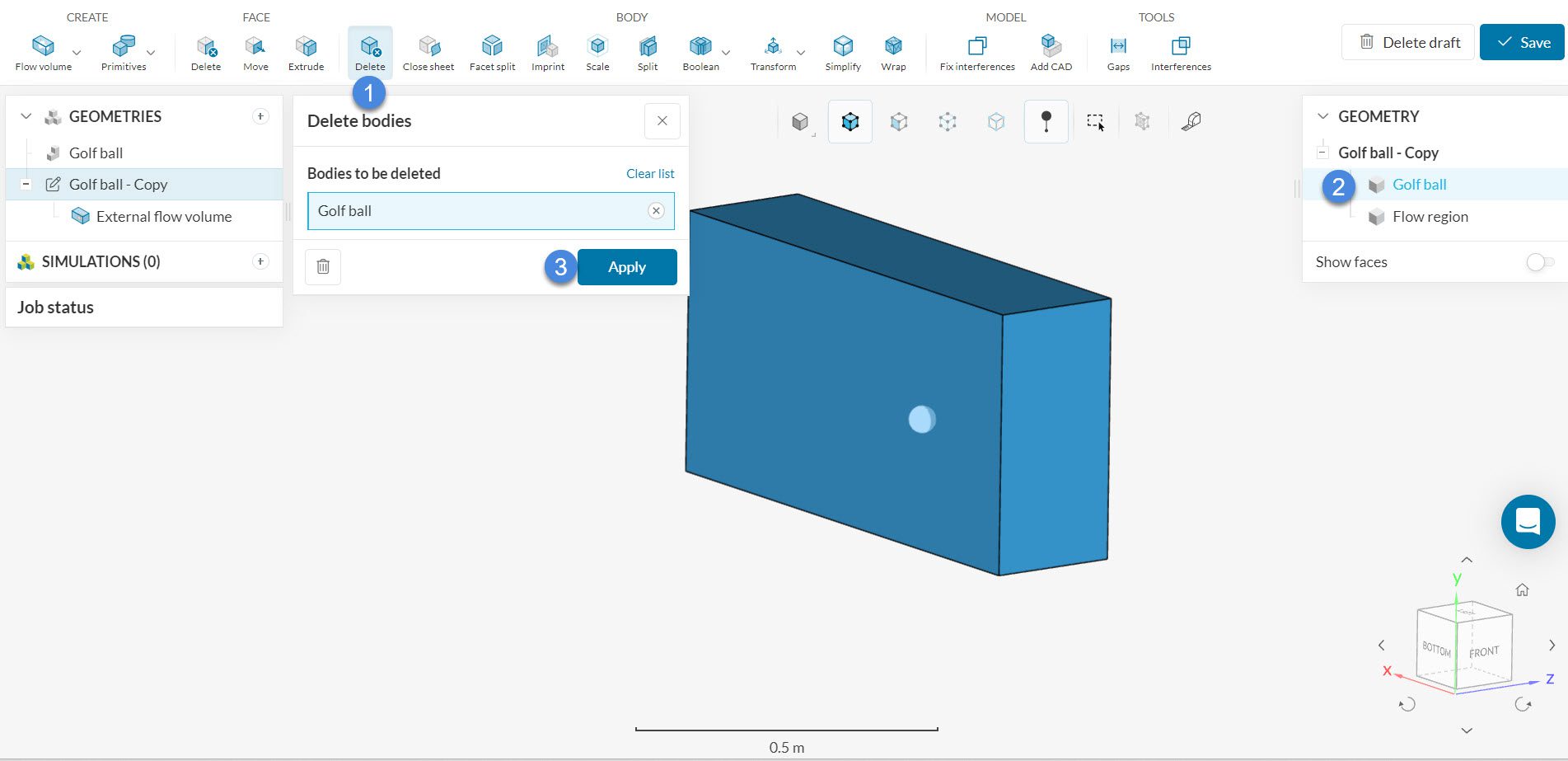Expand the Flow volume dropdown arrow
The height and width of the screenshot is (761, 1568).
pyautogui.click(x=77, y=53)
